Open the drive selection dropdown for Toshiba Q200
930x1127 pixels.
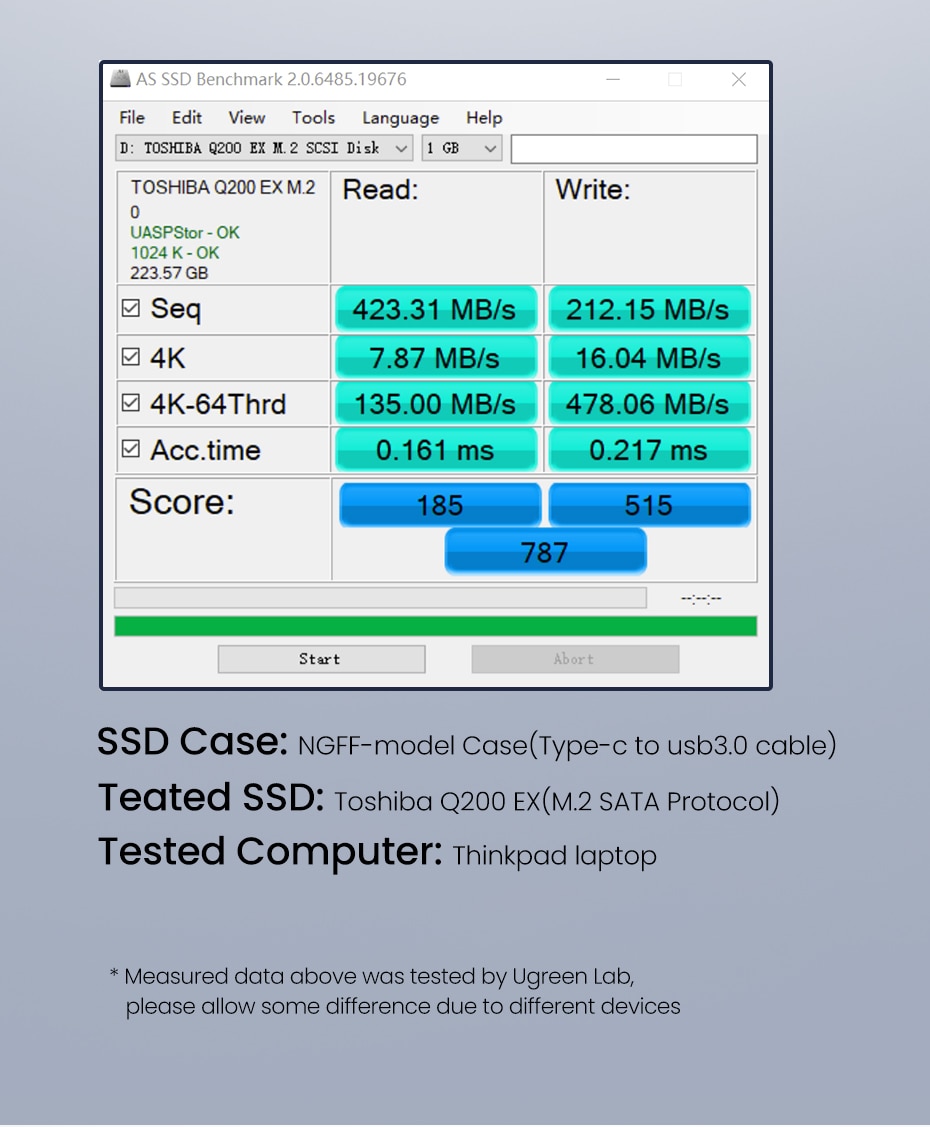pos(401,149)
